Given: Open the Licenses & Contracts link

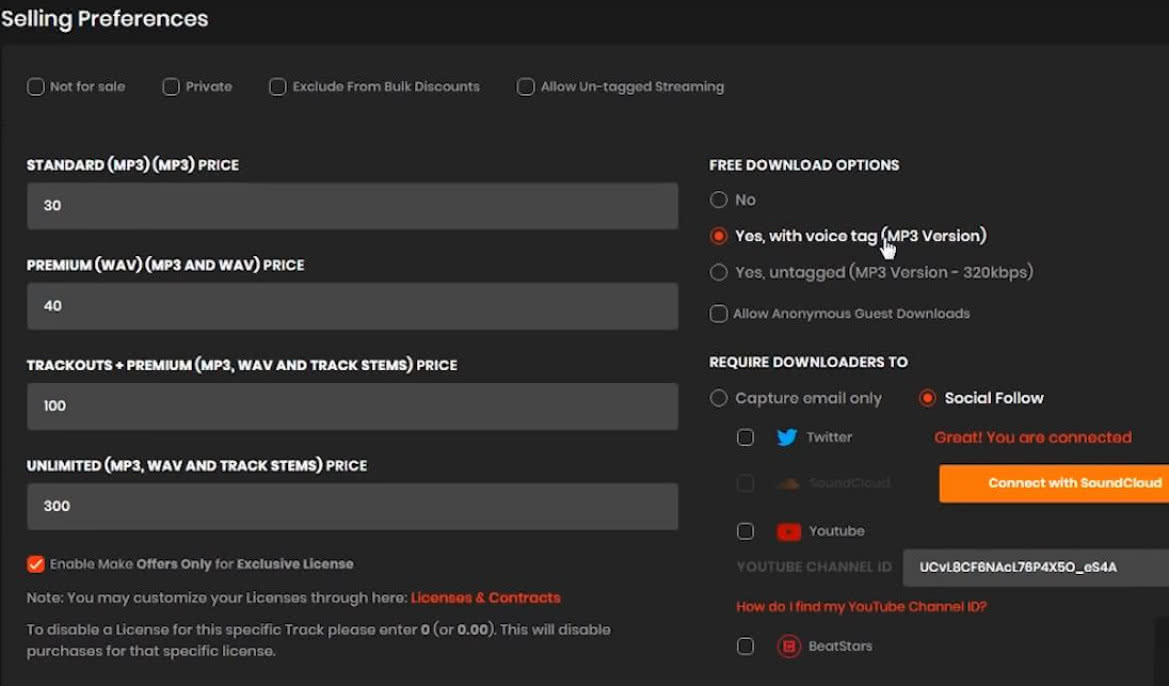Looking at the screenshot, I should (485, 597).
